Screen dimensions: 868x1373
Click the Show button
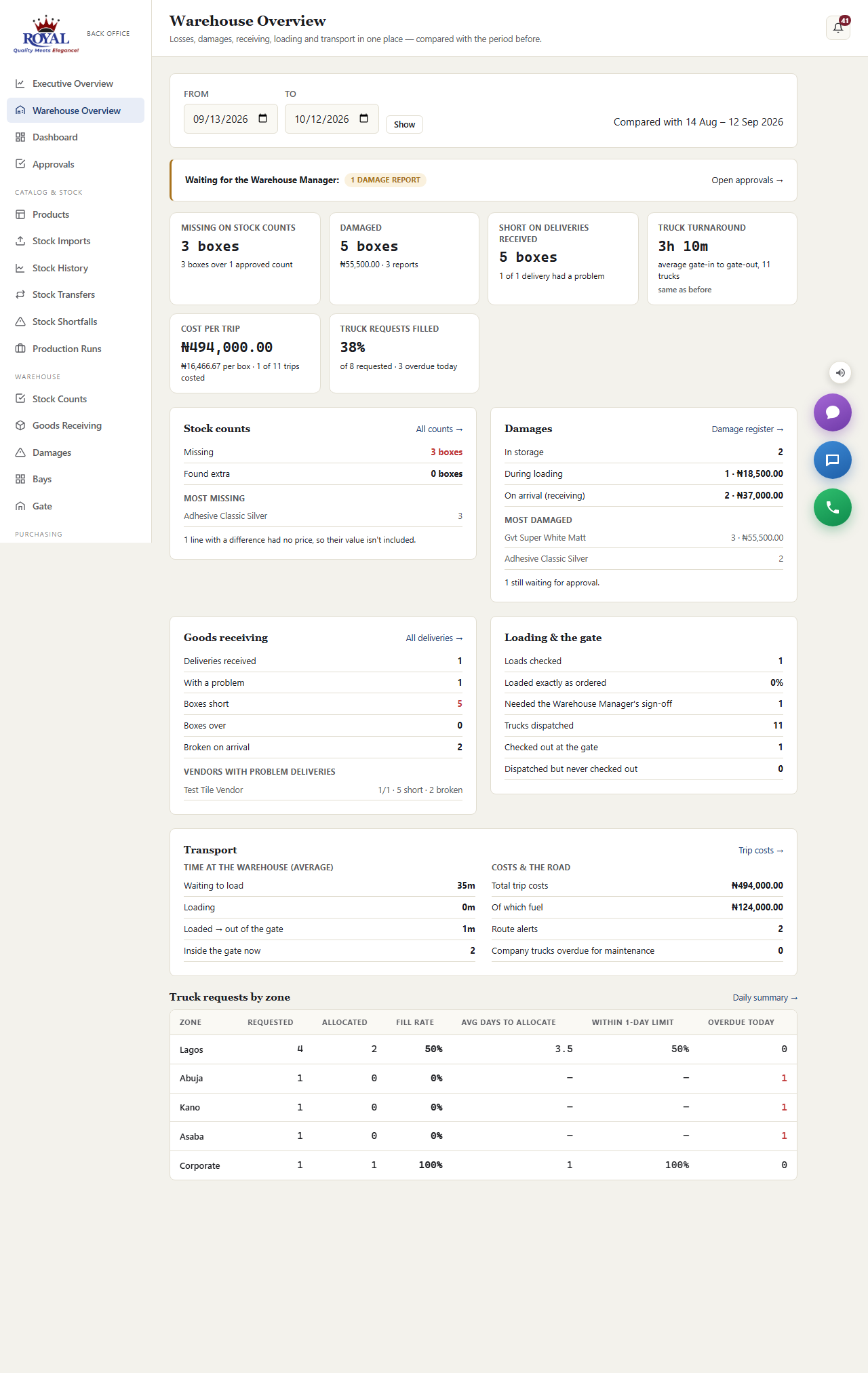(404, 124)
